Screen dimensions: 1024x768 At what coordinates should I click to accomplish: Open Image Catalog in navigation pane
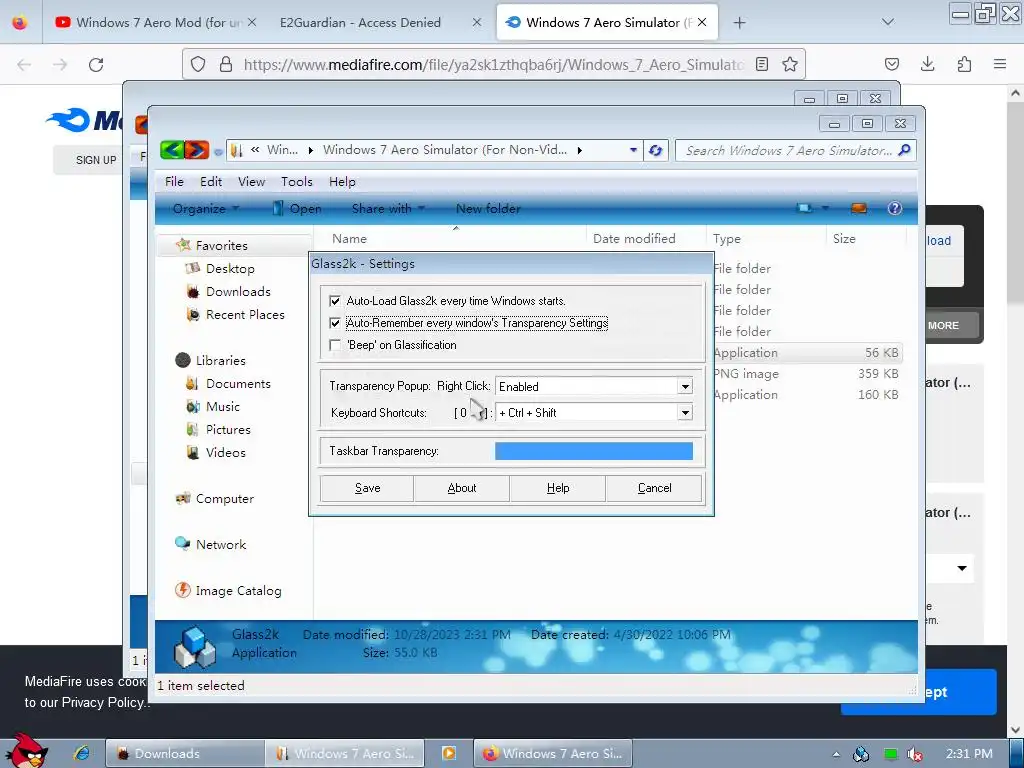(238, 590)
